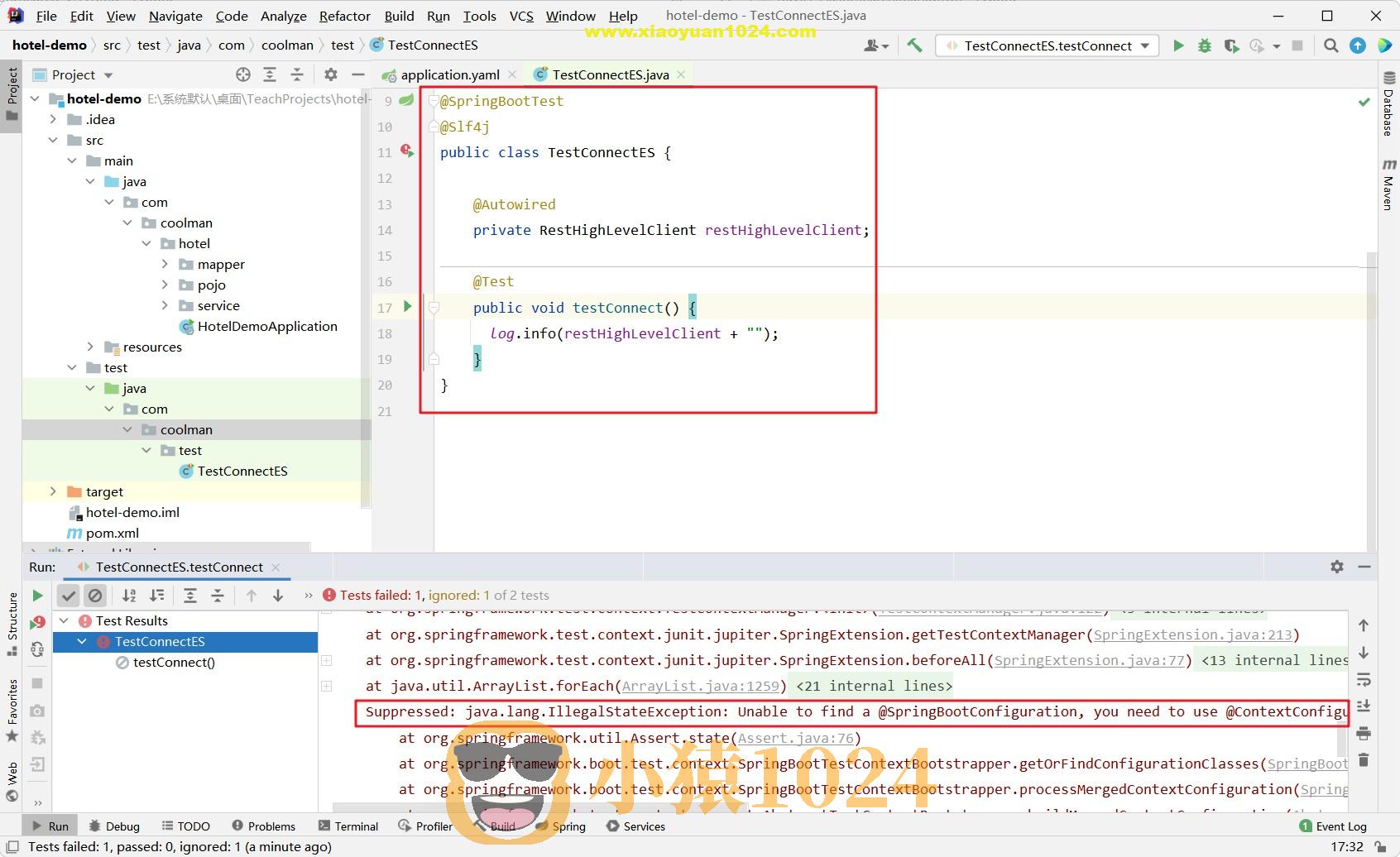Toggle visibility of passed tests
1400x857 pixels.
[x=69, y=595]
